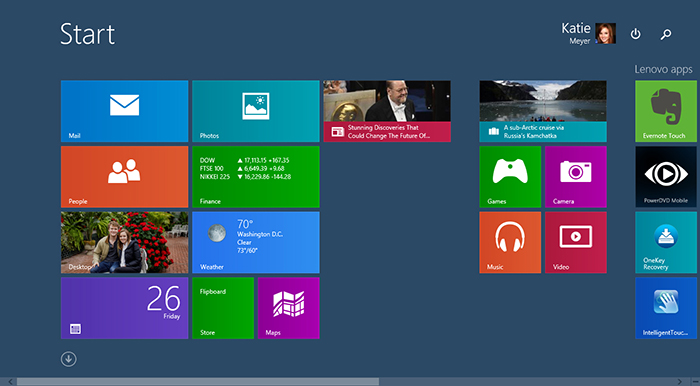Launch Evernote Touch app
Screen dimensions: 700x386
pos(666,111)
